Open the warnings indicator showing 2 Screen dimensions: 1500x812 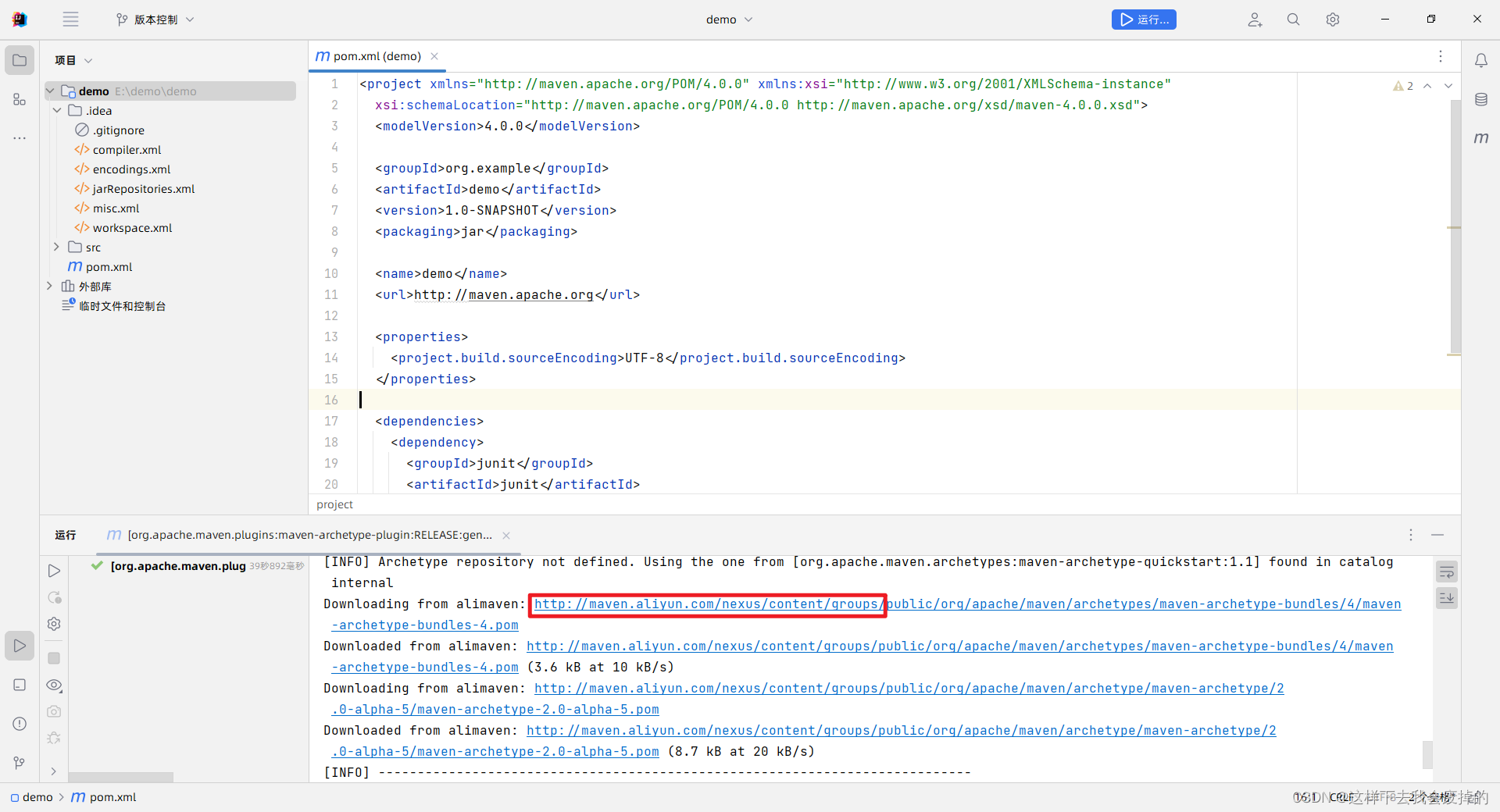pyautogui.click(x=1403, y=86)
